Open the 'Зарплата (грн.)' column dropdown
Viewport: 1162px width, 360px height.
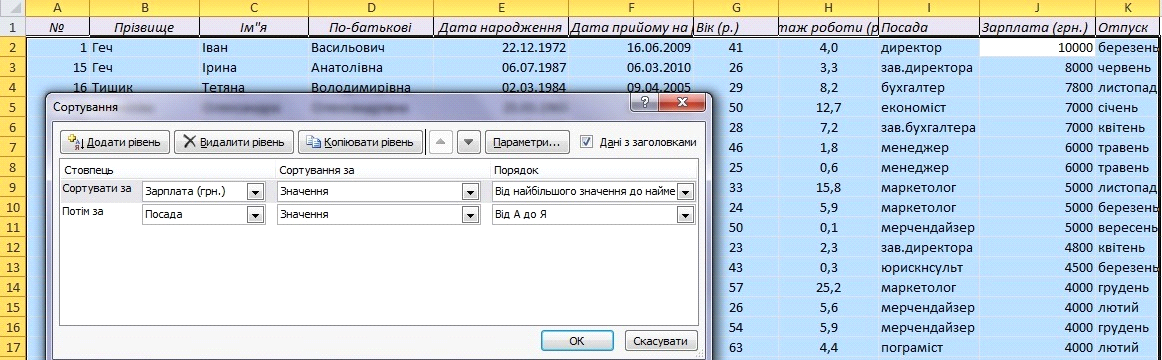[256, 192]
